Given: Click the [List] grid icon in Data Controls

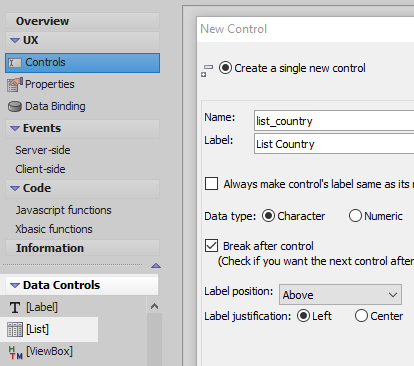Looking at the screenshot, I should coord(15,329).
